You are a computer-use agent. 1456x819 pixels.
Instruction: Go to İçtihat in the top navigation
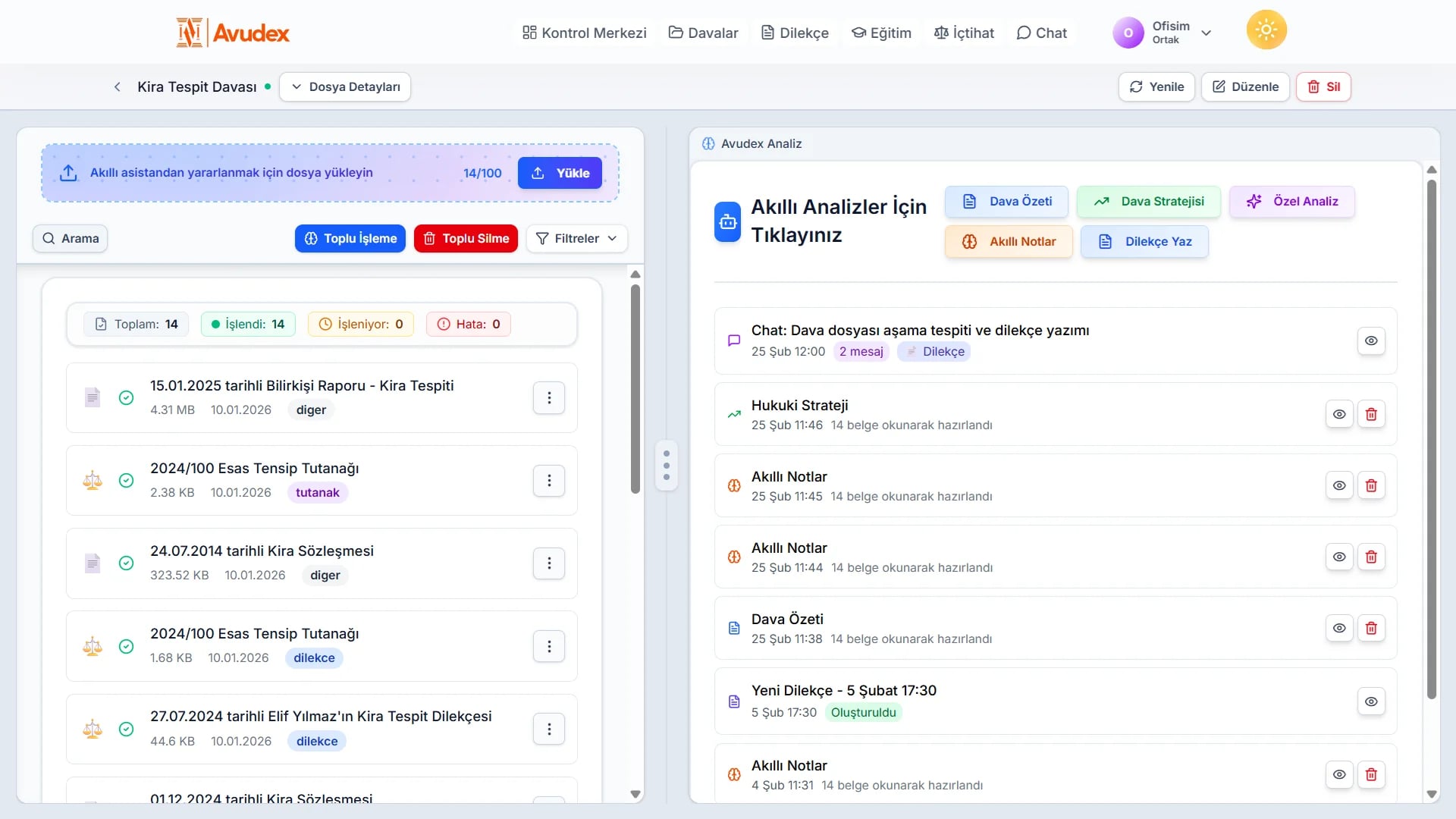click(x=964, y=33)
